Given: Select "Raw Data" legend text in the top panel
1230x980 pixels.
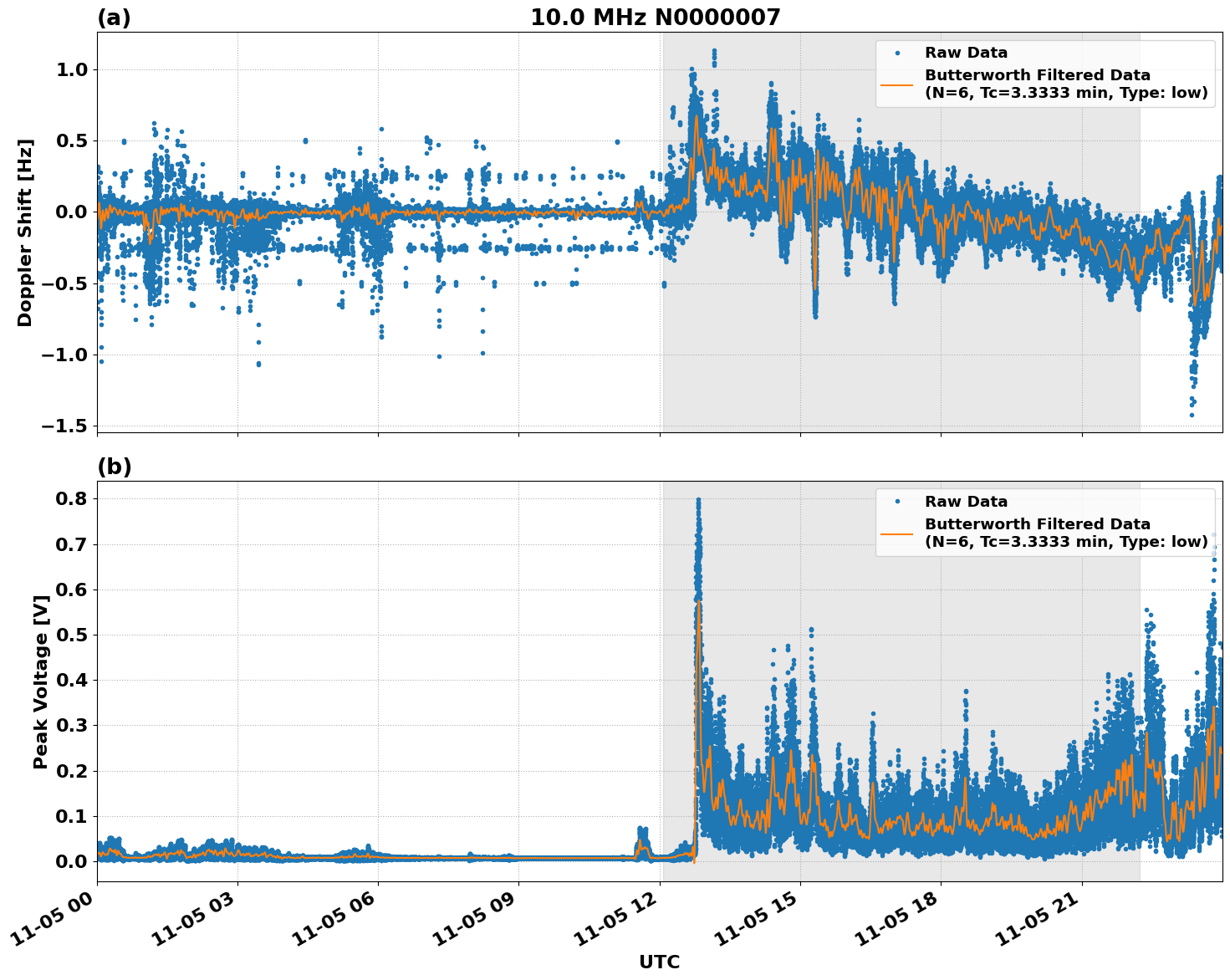Looking at the screenshot, I should pyautogui.click(x=966, y=53).
